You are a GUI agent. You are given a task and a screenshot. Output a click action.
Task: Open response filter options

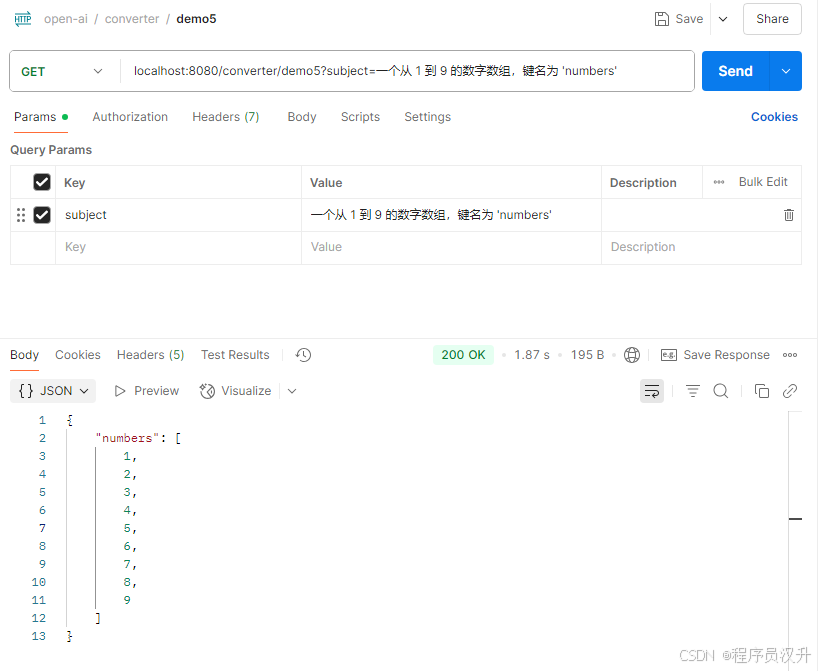[x=693, y=391]
